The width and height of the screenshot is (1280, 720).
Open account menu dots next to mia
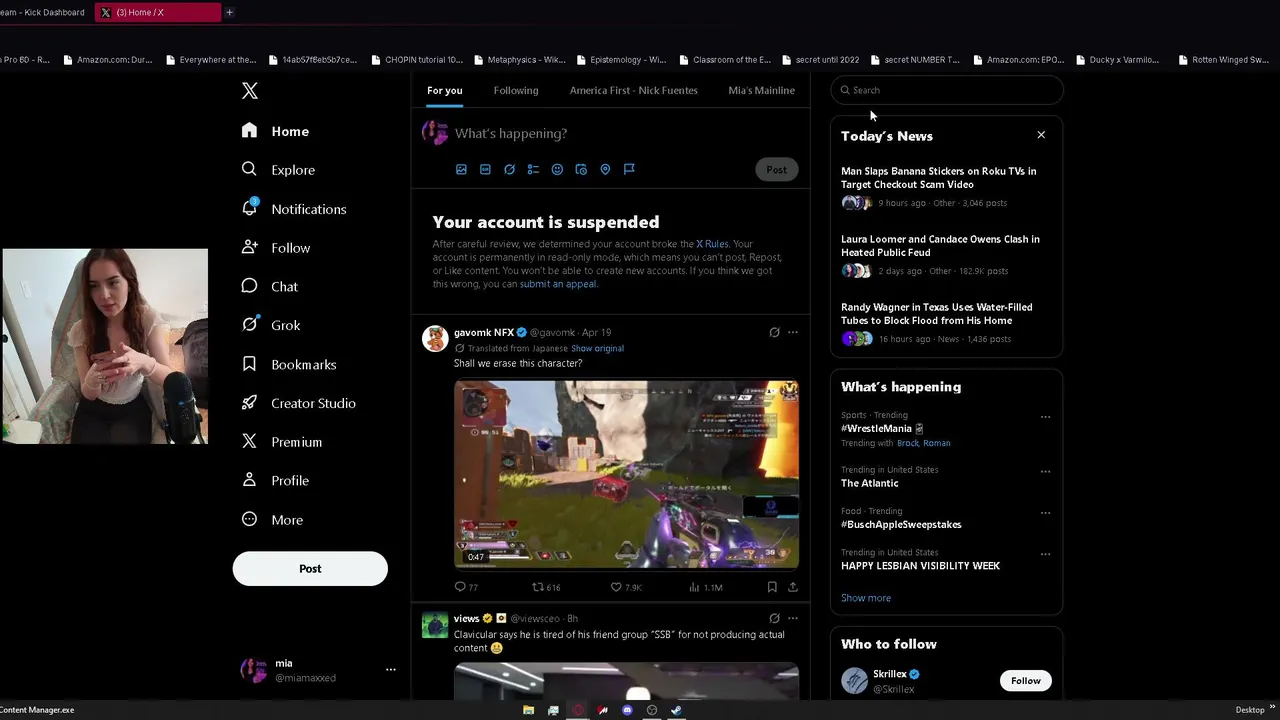(391, 670)
